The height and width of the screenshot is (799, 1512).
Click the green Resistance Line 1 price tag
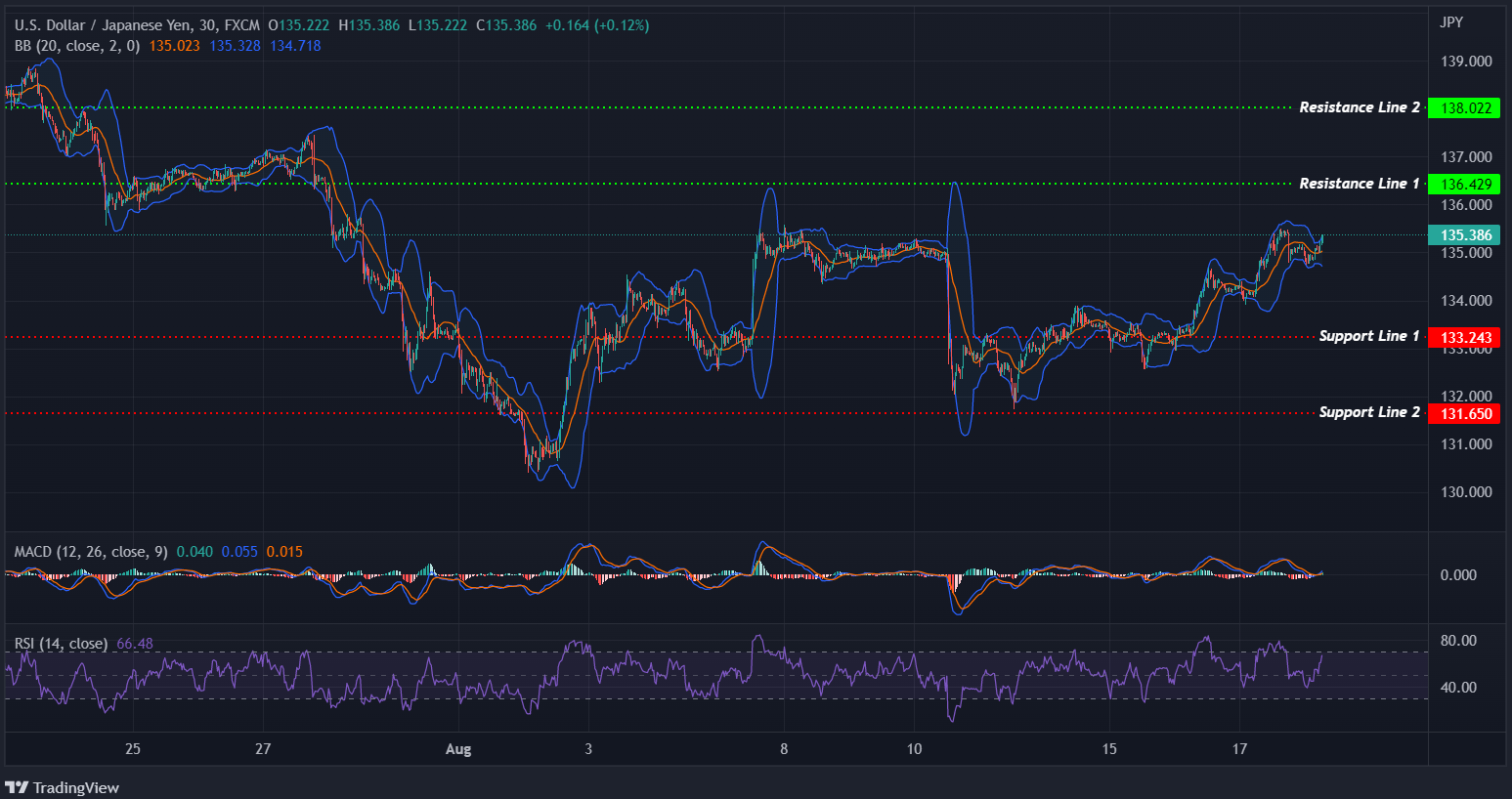pos(1465,184)
